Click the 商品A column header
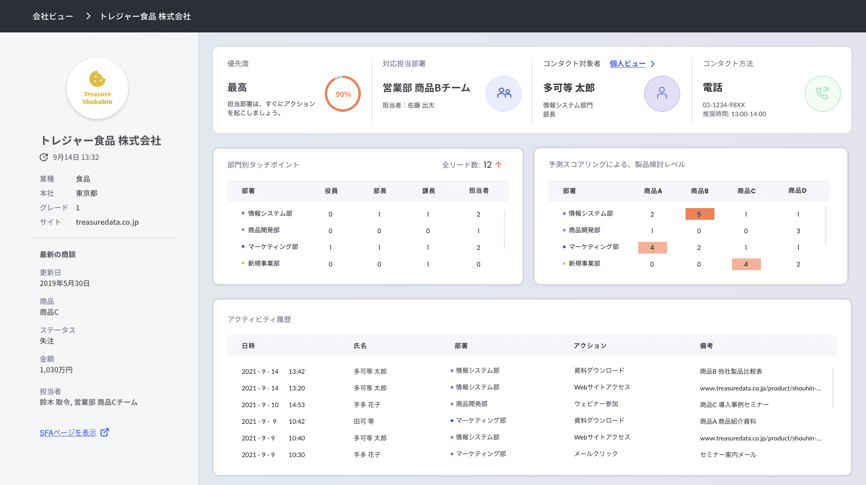Screen dimensions: 866x485 click(x=653, y=191)
